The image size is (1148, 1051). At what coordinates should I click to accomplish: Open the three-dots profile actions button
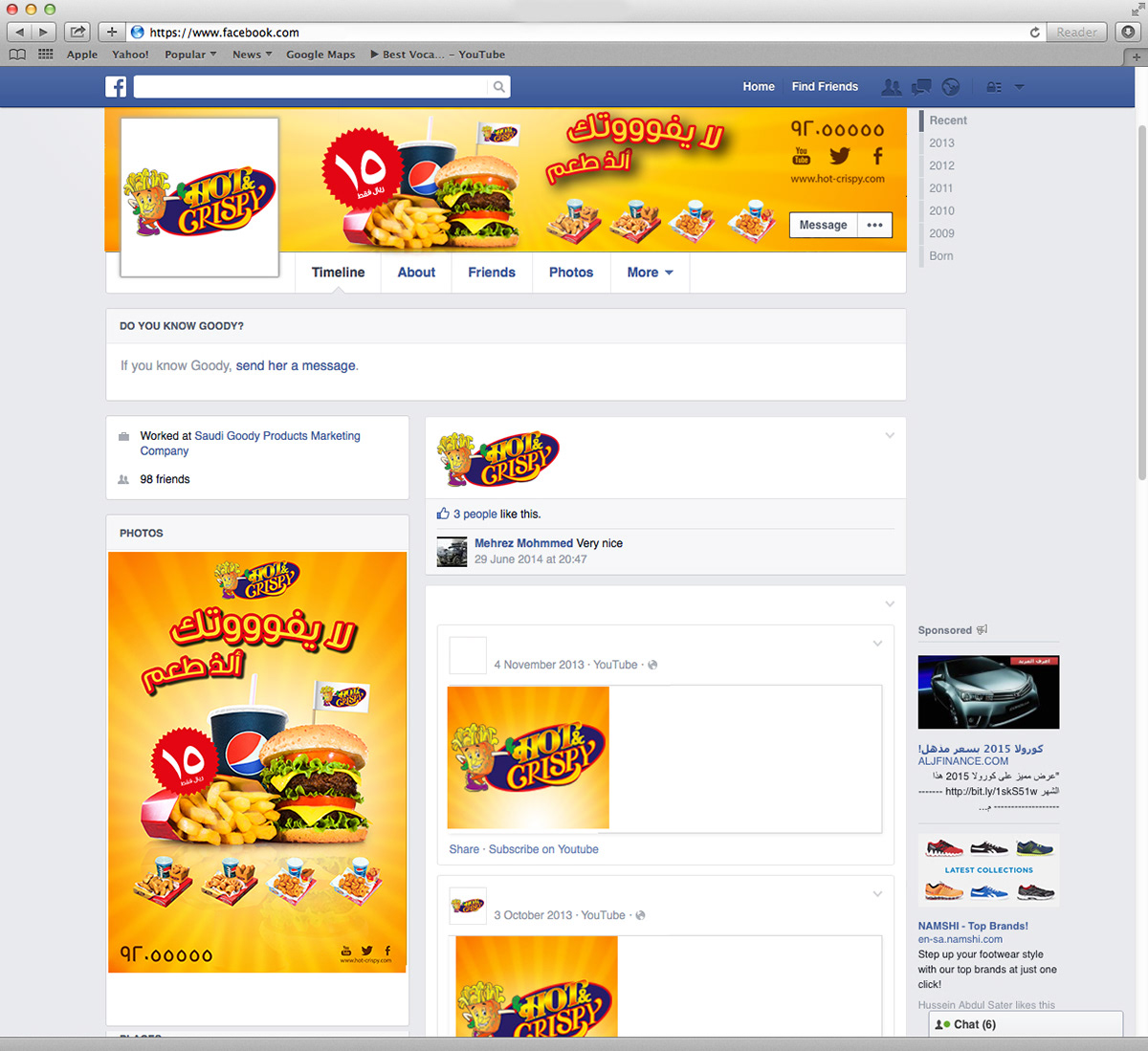[874, 225]
